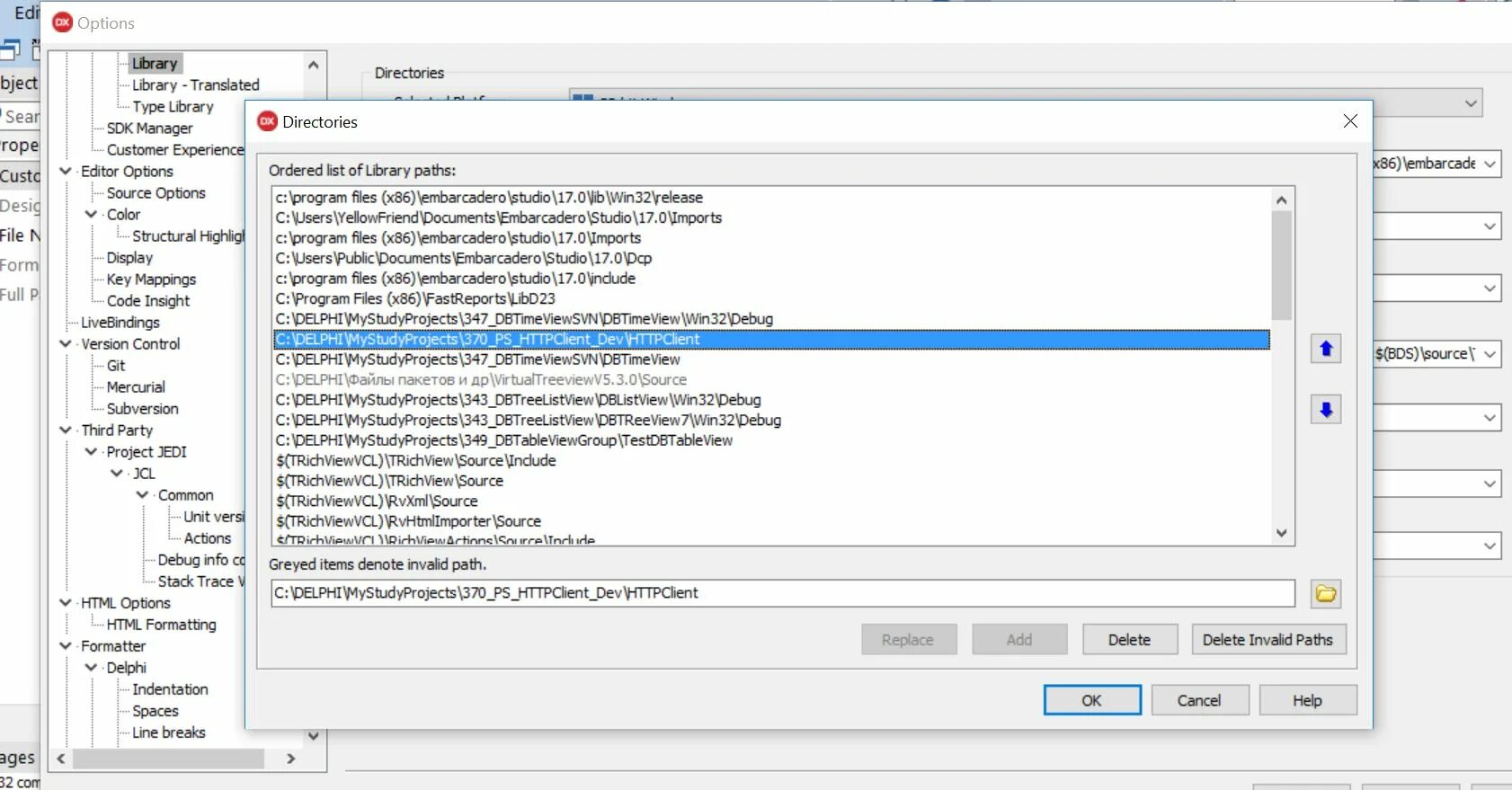Collapse Third Party tree node

tap(66, 430)
